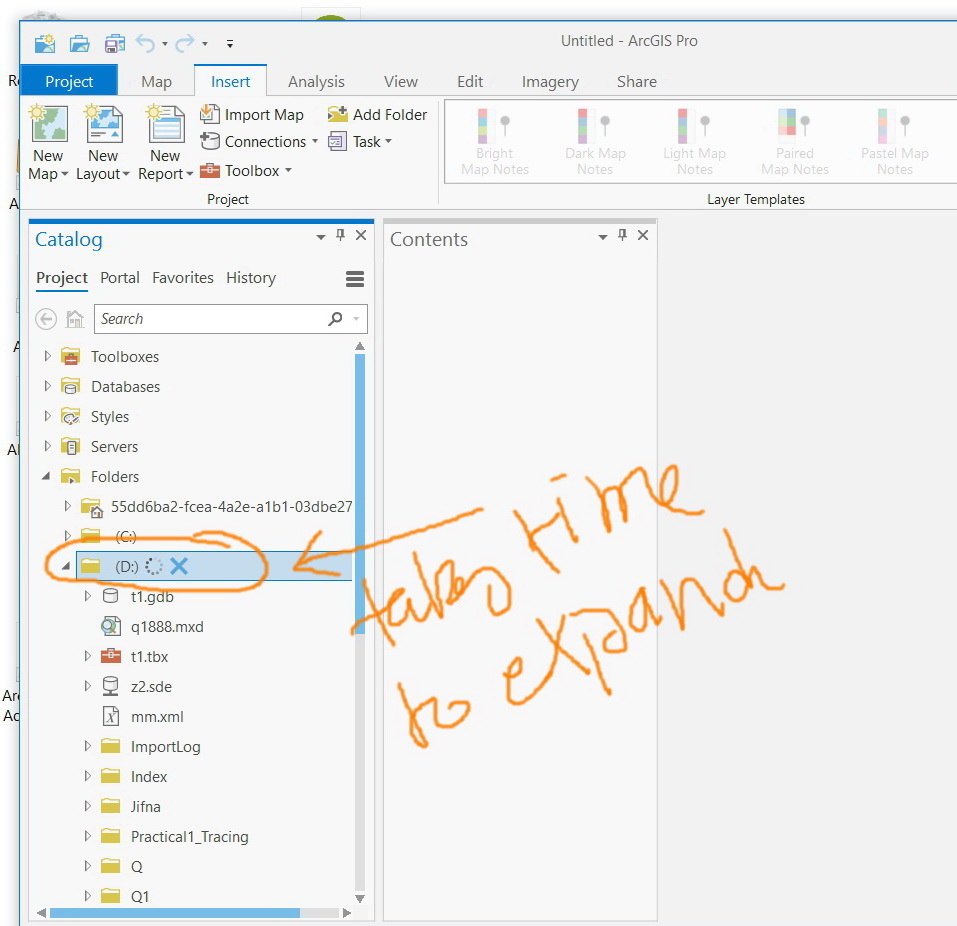957x926 pixels.
Task: Select Paired Map Notes layer template
Action: point(795,142)
